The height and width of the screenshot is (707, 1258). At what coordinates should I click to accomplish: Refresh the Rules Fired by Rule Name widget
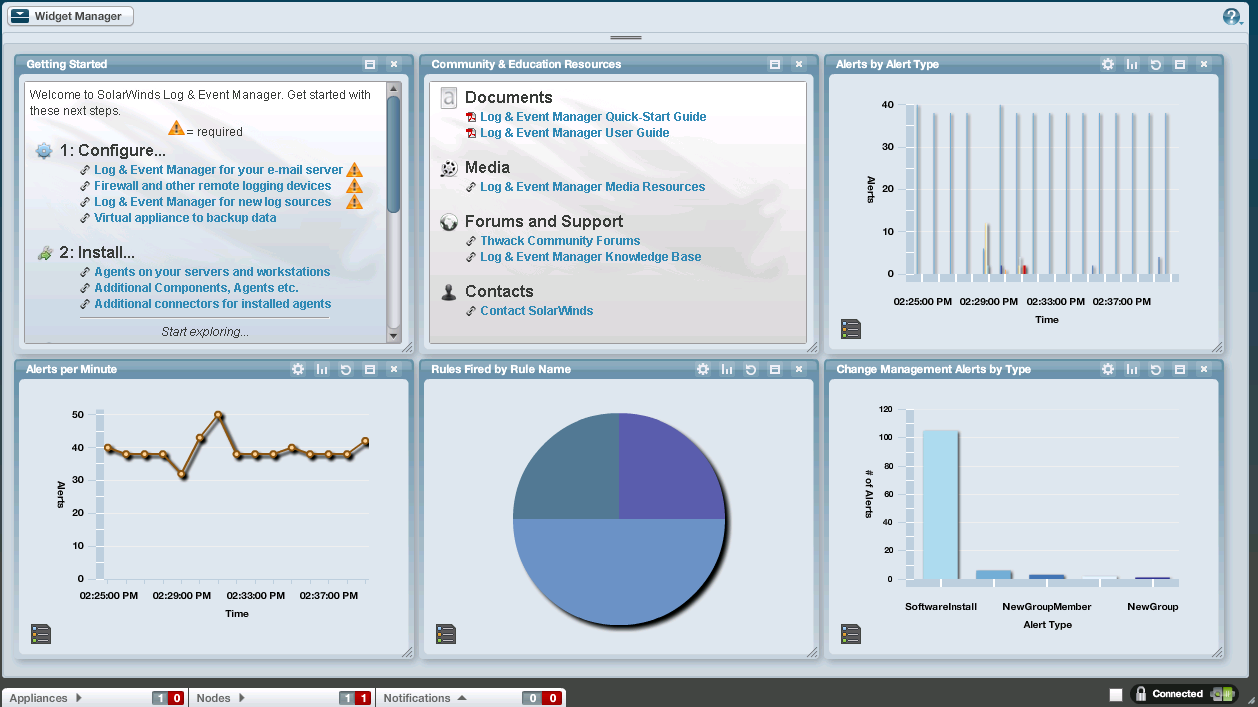[751, 369]
